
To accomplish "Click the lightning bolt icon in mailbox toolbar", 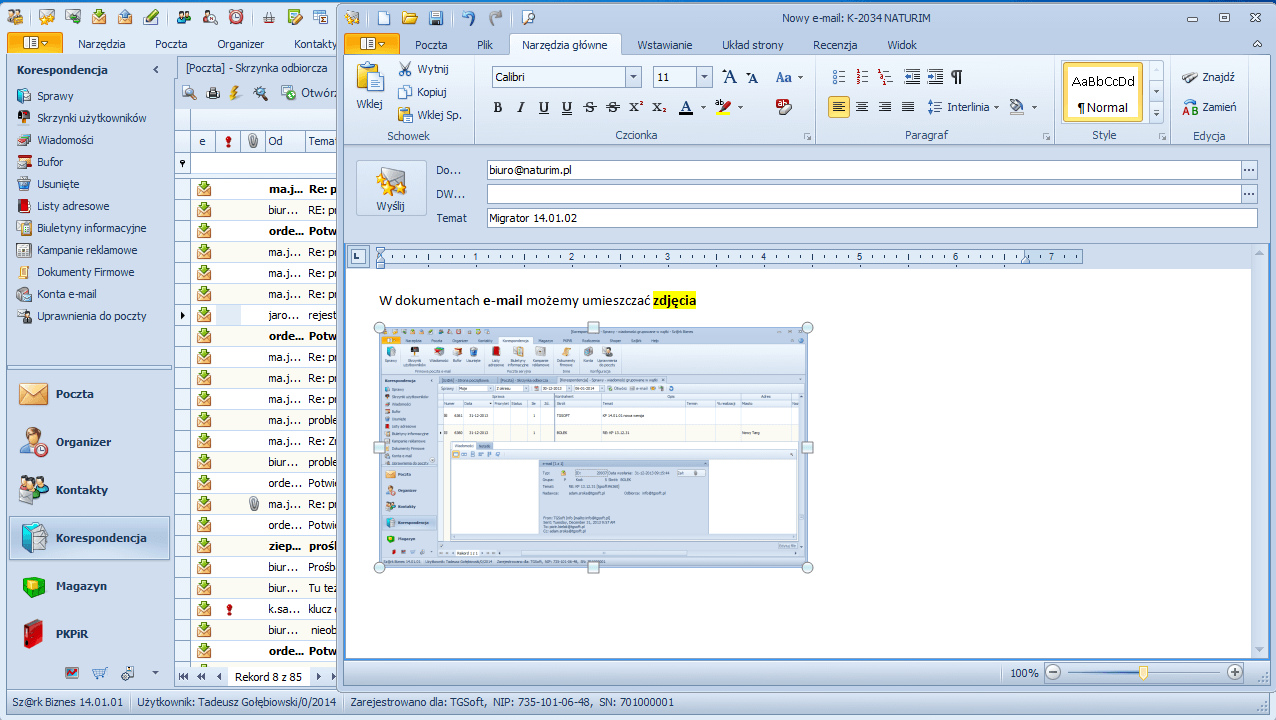I will point(236,93).
